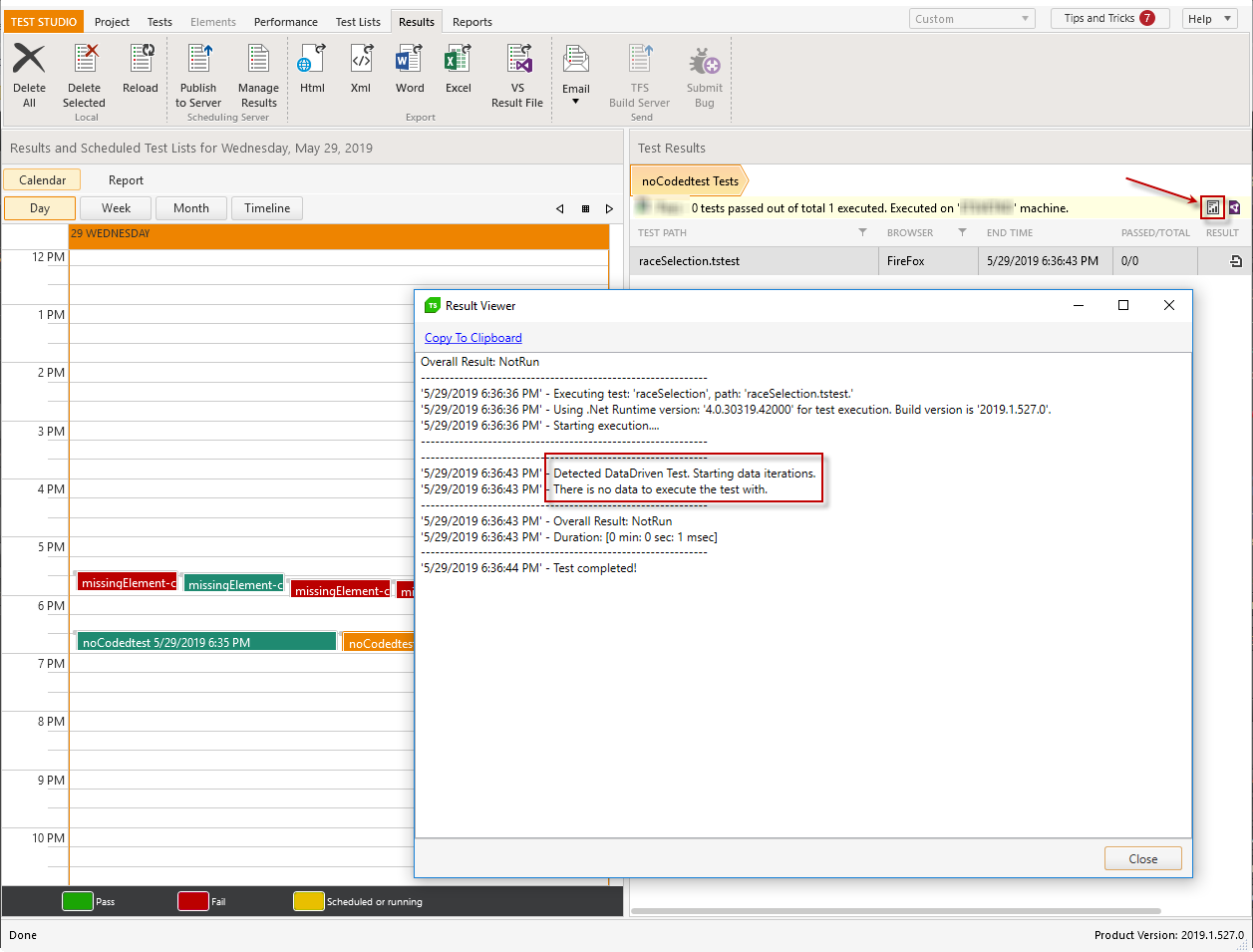Viewport: 1253px width, 952px height.
Task: Export results to Html
Action: pyautogui.click(x=312, y=60)
